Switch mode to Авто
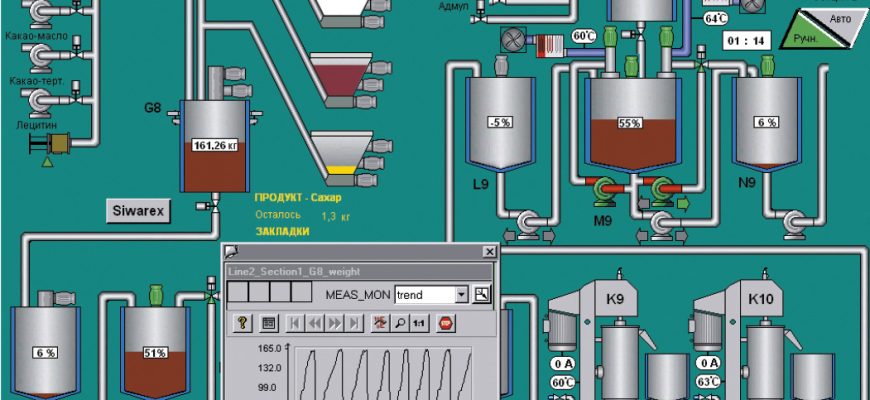870x400 pixels. 843,19
